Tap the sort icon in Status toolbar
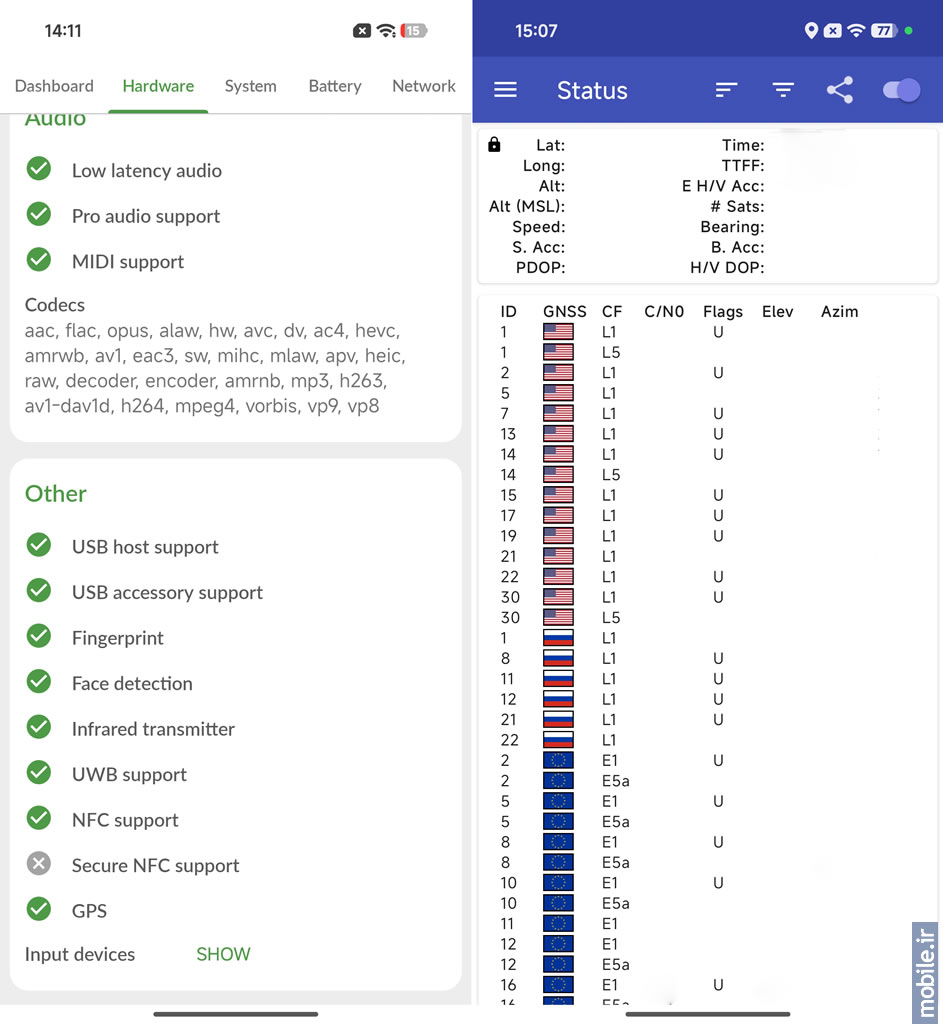Screen dimensions: 943x1024 tap(727, 90)
